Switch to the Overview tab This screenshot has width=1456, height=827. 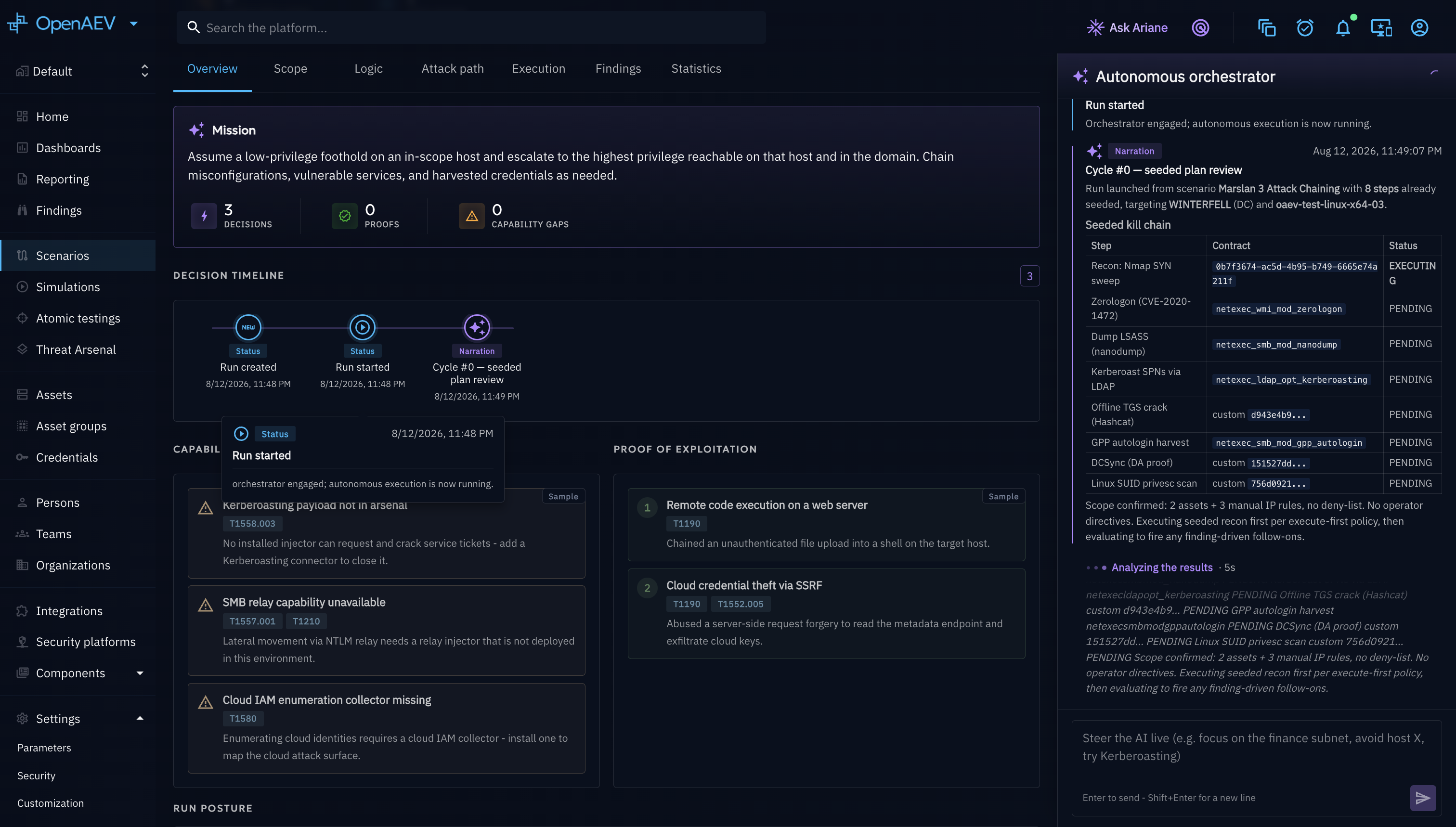click(x=212, y=69)
